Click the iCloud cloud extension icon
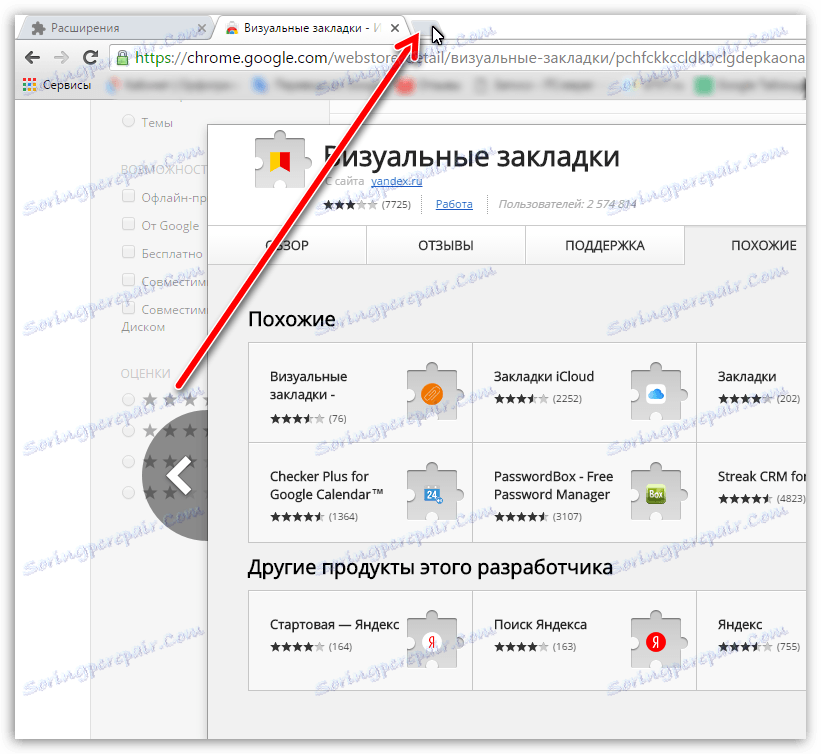This screenshot has height=754, width=821. 656,393
